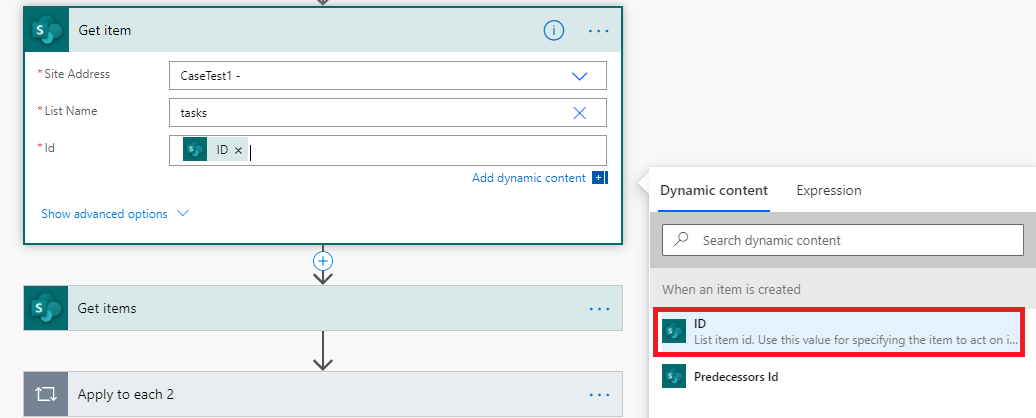The height and width of the screenshot is (418, 1036).
Task: Click inside the Id input field
Action: click(x=388, y=151)
